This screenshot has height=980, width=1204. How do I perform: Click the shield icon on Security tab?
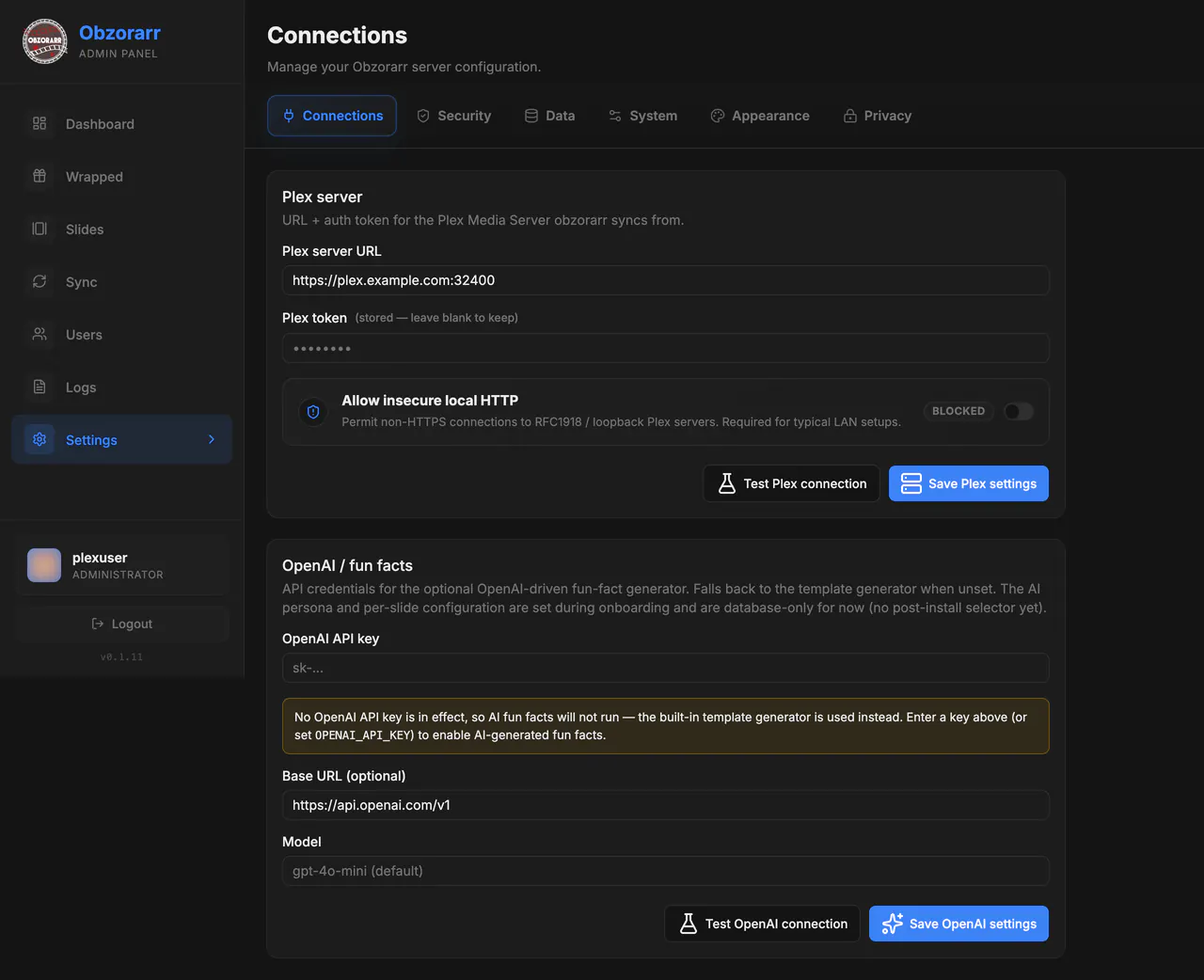pyautogui.click(x=423, y=116)
